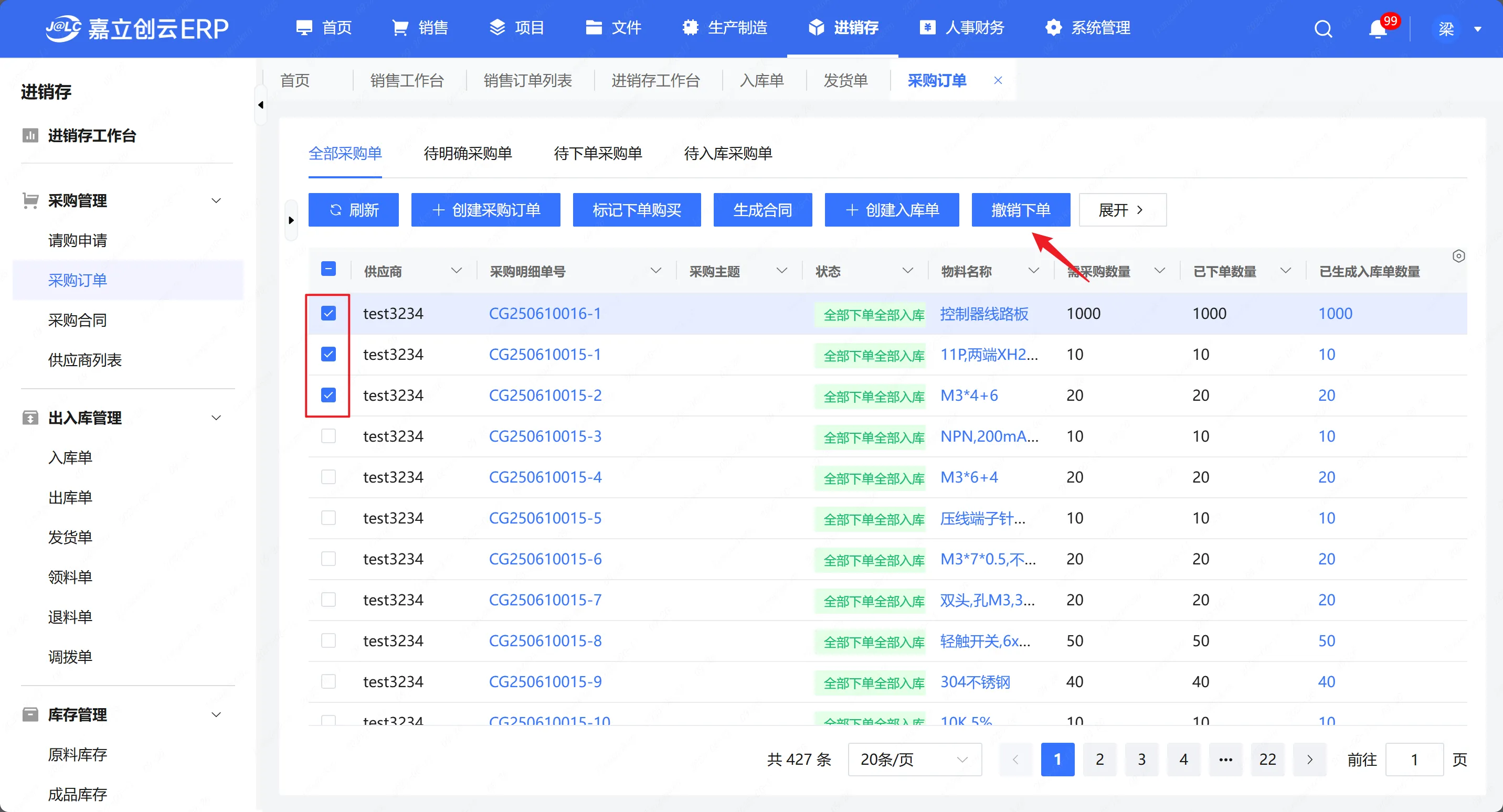Open purchase order link CG250610015-2
Image resolution: width=1503 pixels, height=812 pixels.
[545, 395]
